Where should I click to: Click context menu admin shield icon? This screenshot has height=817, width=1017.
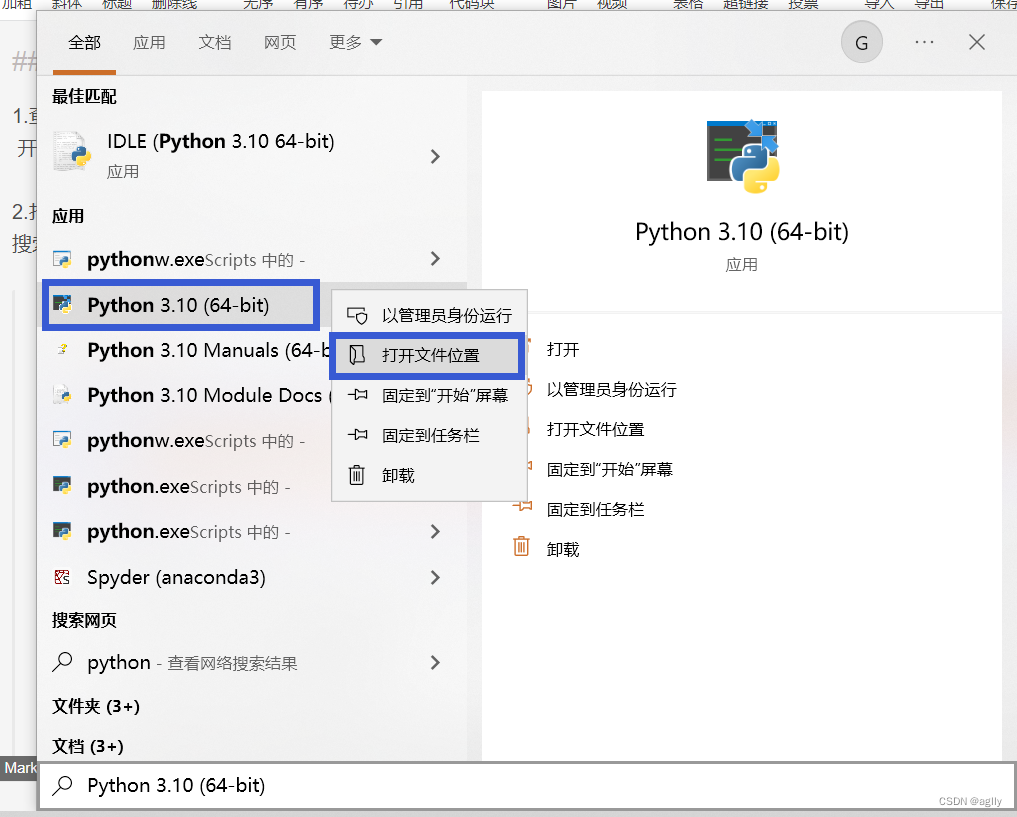pos(357,316)
